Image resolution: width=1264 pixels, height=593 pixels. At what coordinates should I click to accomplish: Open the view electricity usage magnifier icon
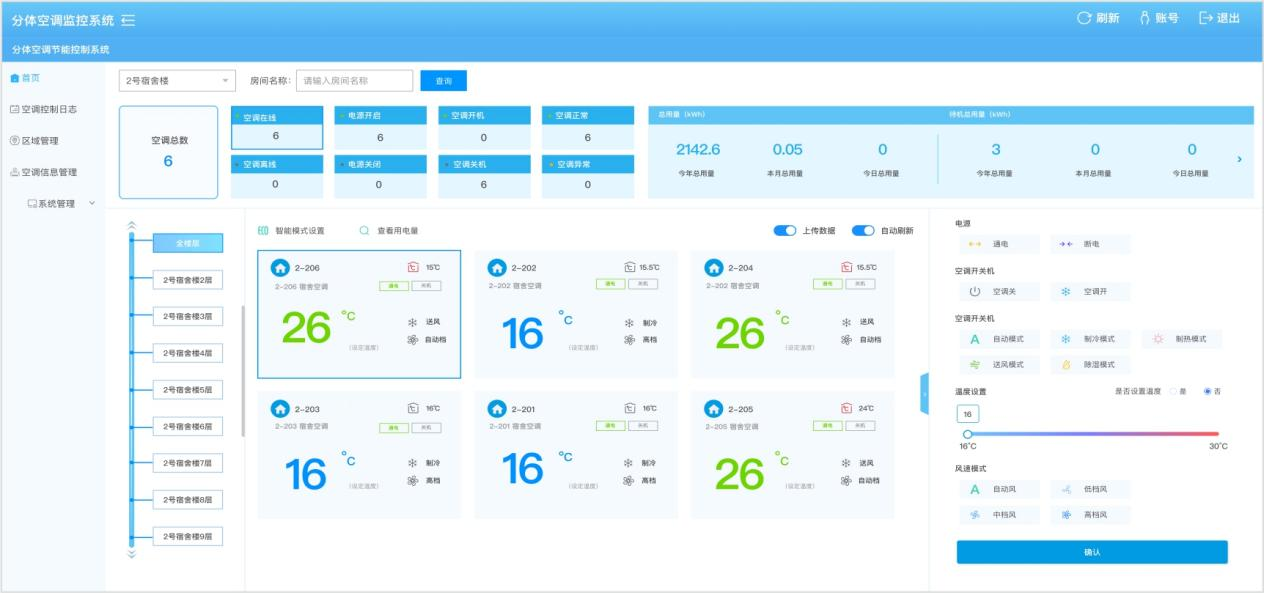coord(365,231)
